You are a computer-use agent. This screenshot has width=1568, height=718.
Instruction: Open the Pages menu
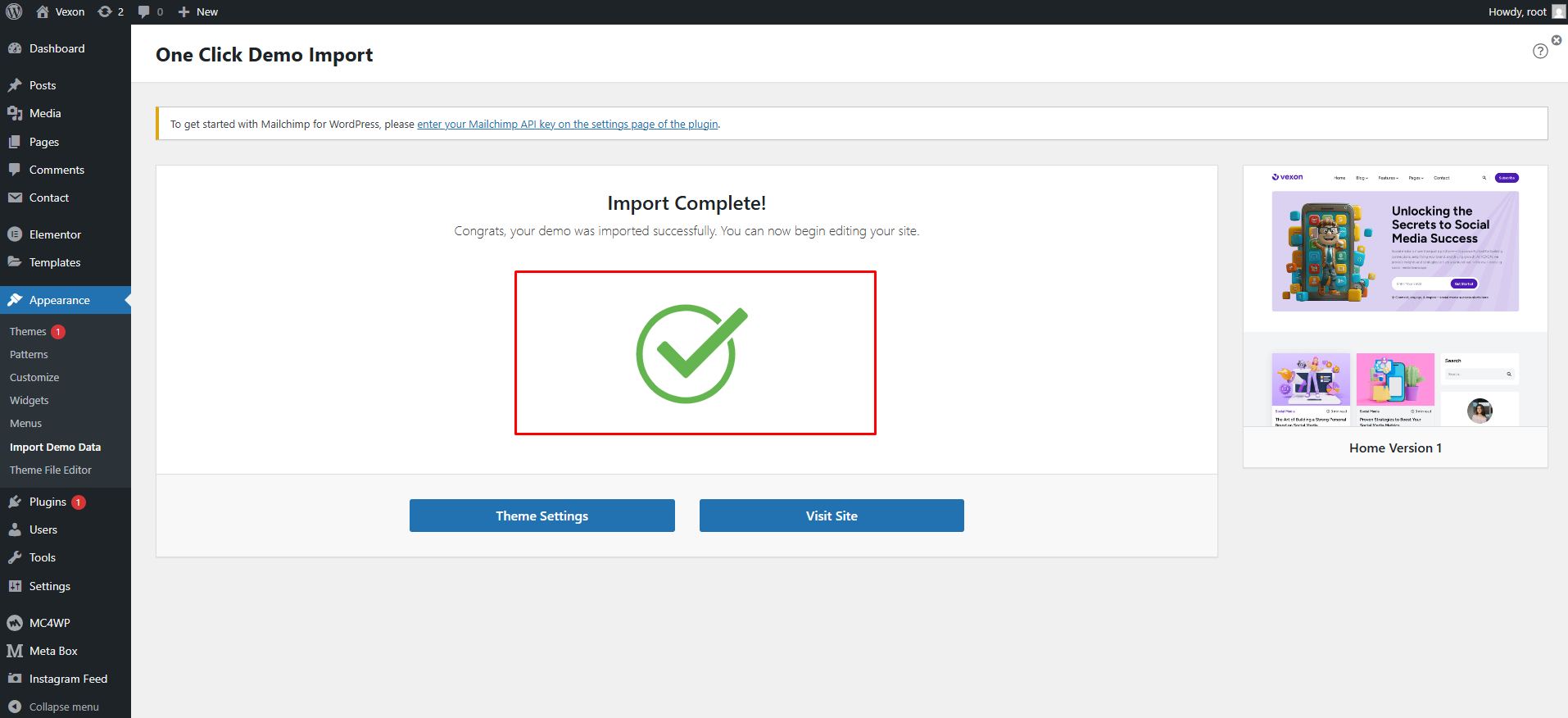(x=66, y=142)
